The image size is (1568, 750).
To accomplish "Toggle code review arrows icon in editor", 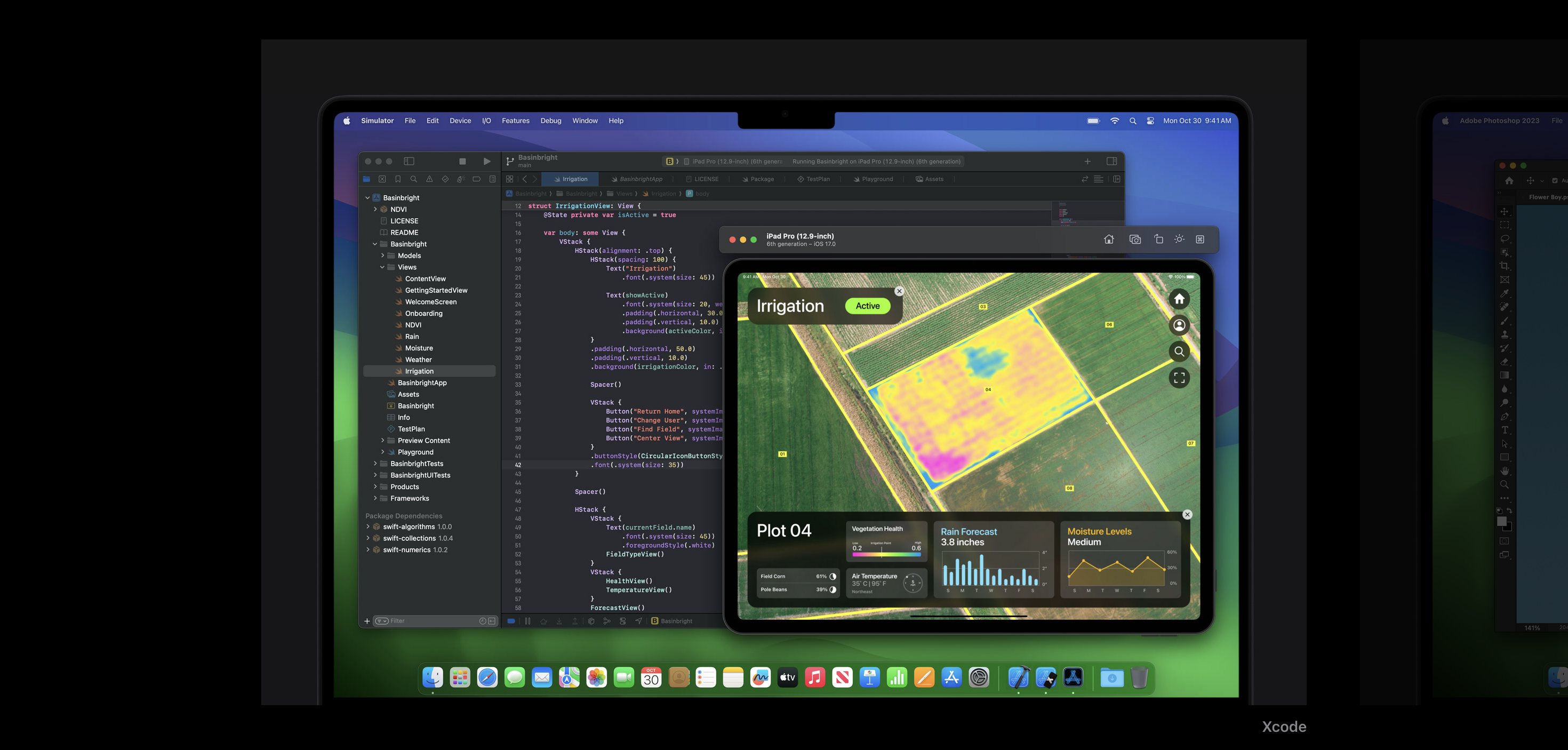I will [x=1085, y=179].
